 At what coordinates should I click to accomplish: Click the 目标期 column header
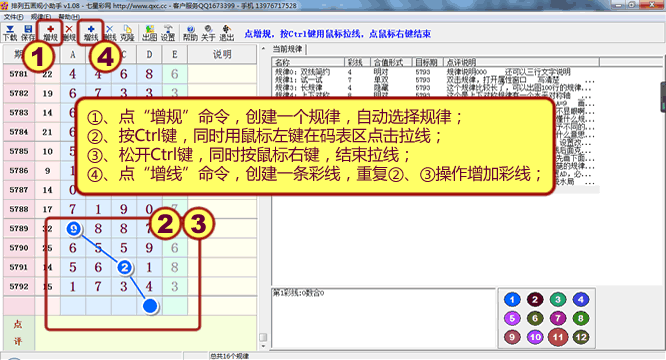[427, 62]
